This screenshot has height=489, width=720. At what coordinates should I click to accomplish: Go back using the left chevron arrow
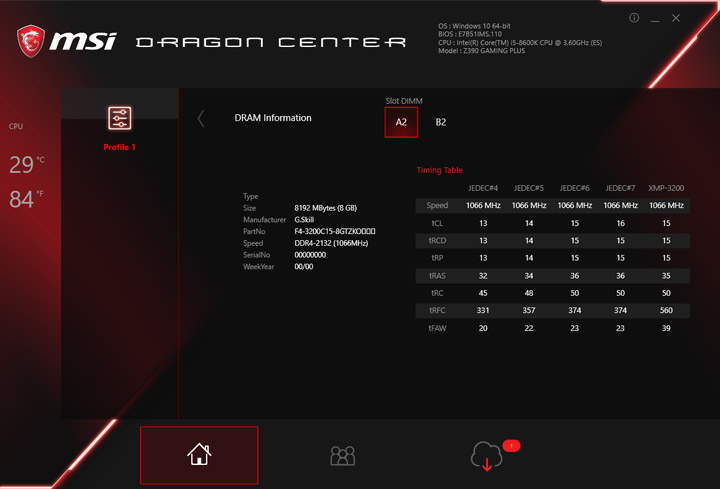pos(201,118)
